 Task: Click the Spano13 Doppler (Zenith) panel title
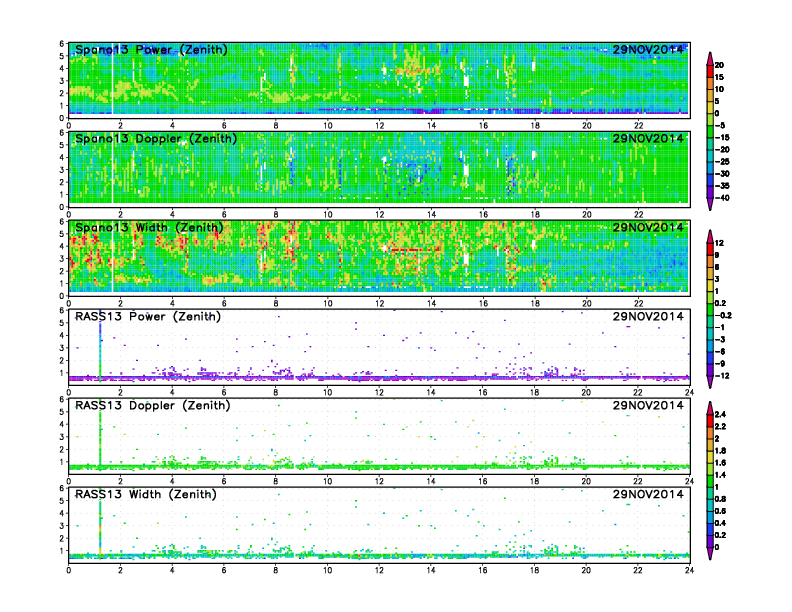pos(155,138)
